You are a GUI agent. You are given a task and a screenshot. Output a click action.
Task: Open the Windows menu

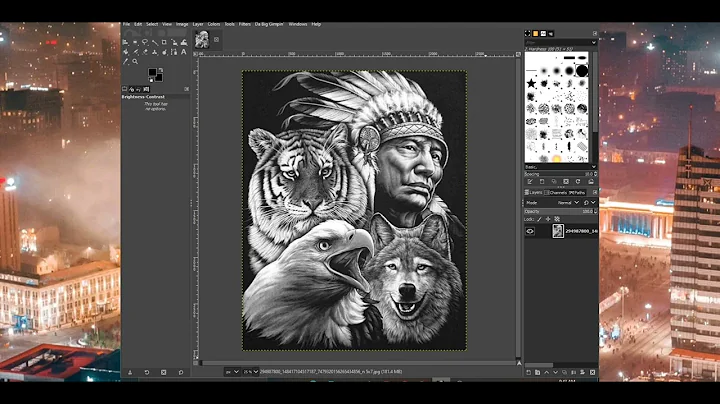tap(298, 24)
